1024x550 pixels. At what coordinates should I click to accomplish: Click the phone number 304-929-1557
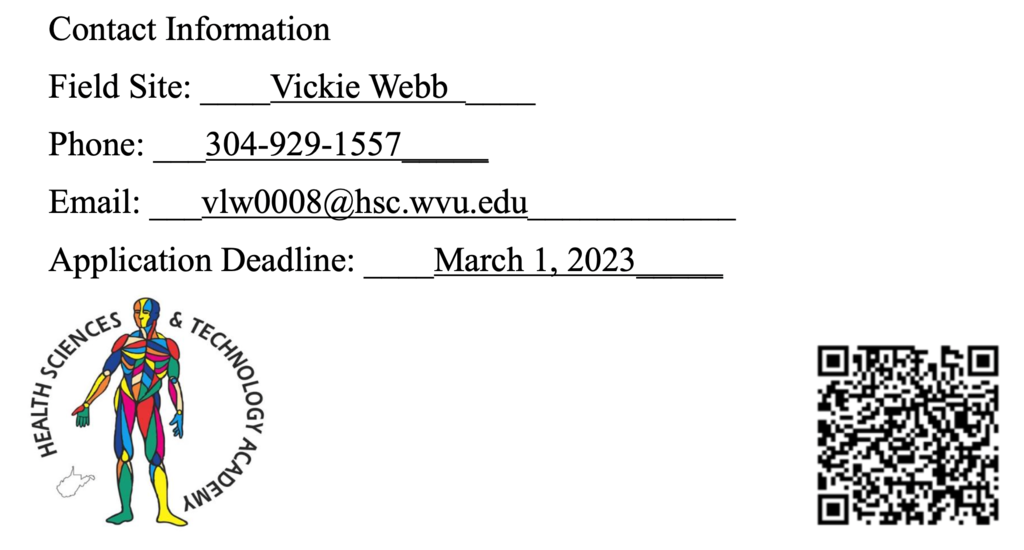pyautogui.click(x=303, y=144)
